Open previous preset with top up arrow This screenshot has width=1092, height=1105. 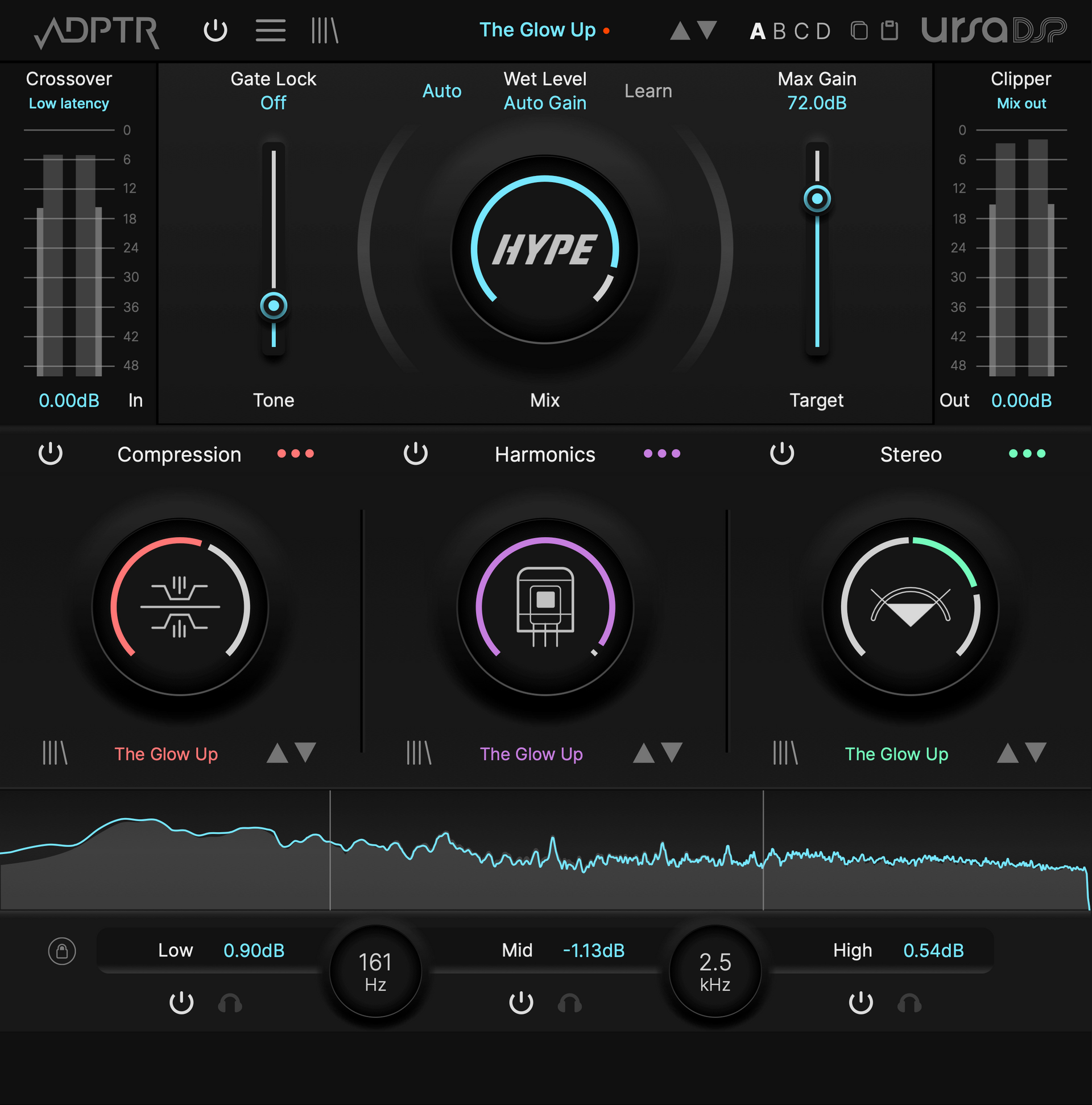680,31
